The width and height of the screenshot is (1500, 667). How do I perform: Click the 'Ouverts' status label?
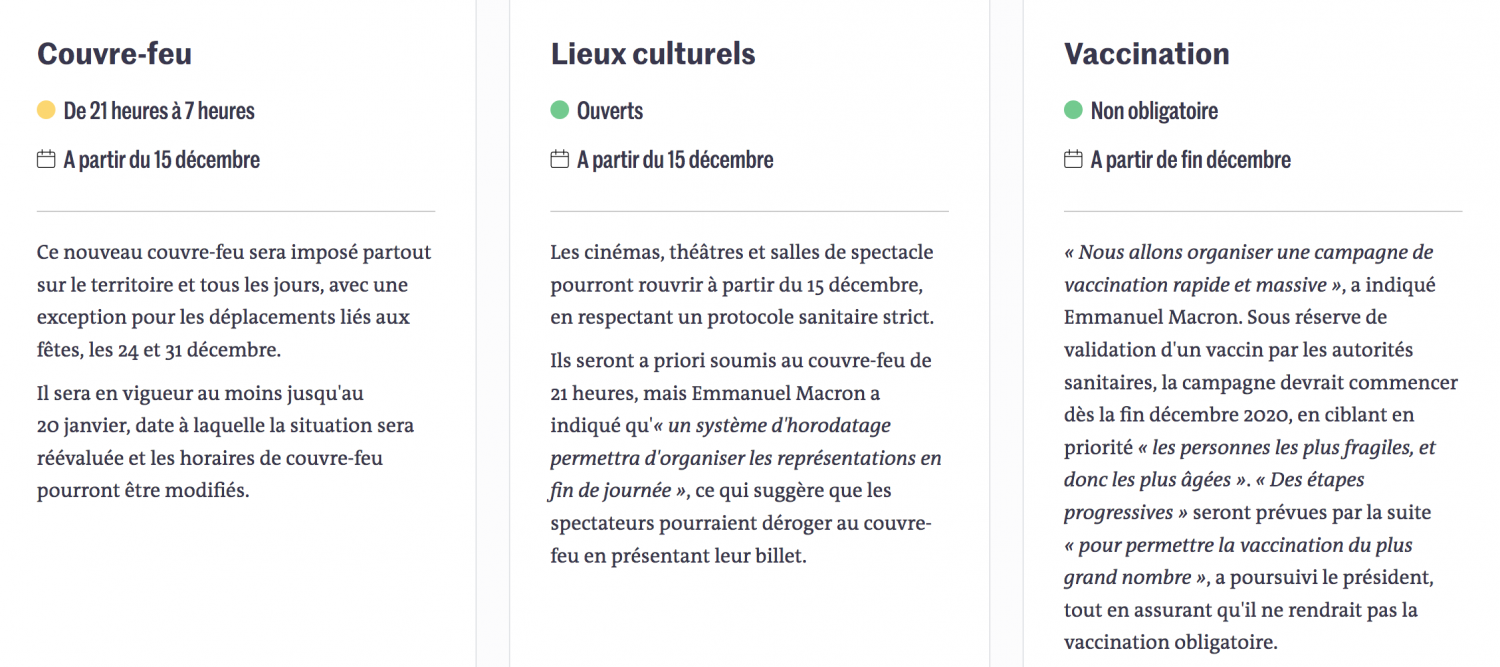(610, 111)
